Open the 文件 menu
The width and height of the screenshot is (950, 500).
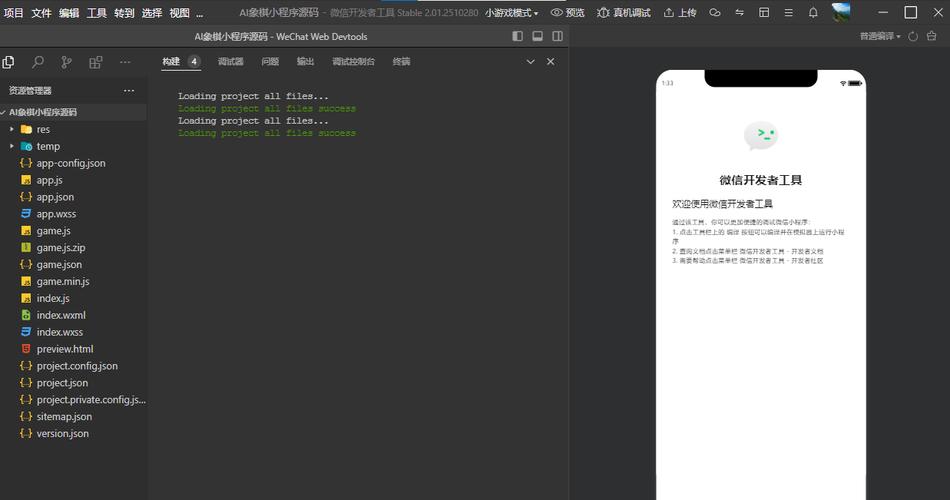coord(41,13)
